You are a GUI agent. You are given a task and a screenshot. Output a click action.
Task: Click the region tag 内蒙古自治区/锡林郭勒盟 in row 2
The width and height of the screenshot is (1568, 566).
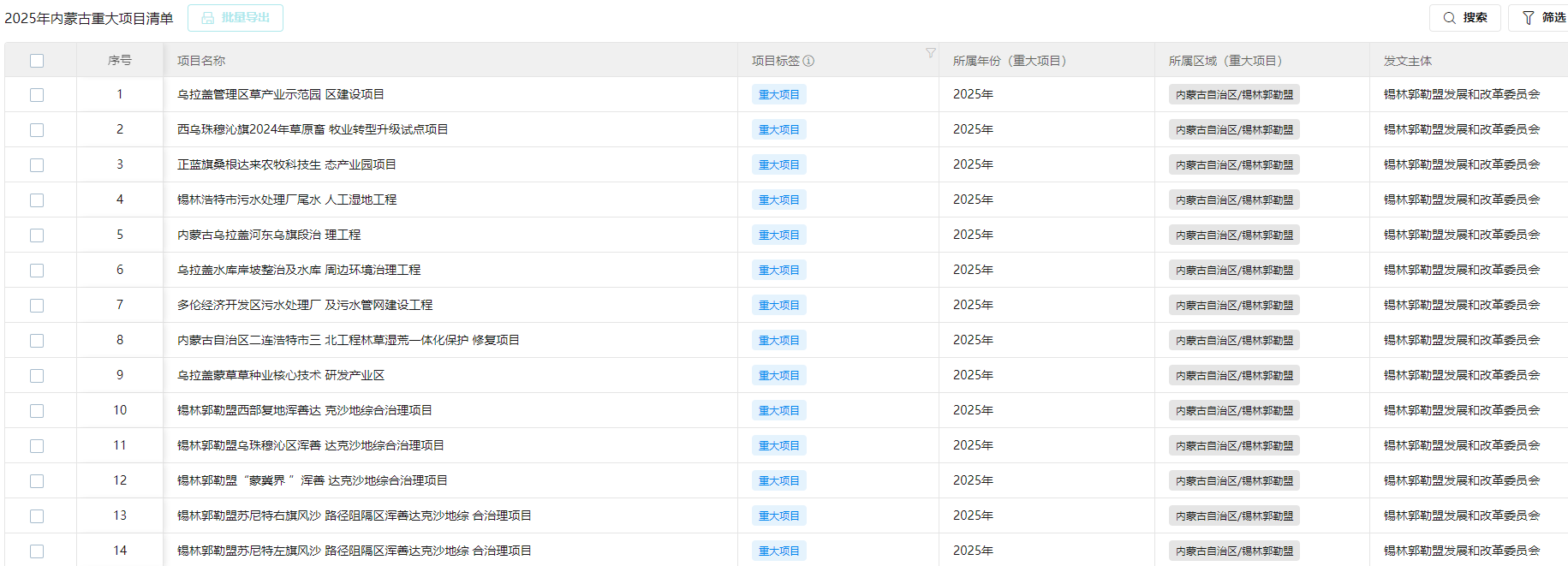pos(1233,130)
